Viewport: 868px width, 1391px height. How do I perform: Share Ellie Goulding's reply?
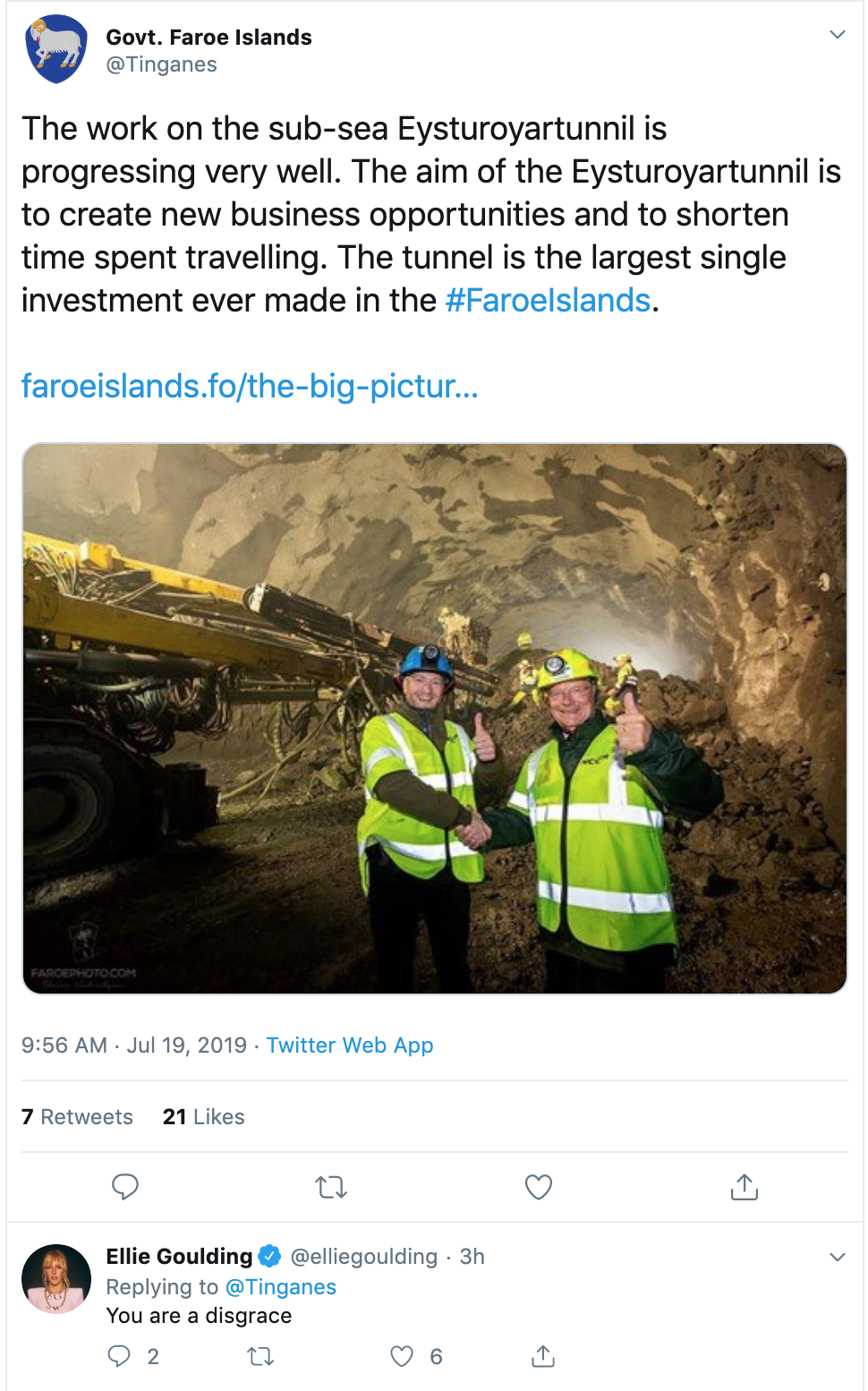[542, 1356]
